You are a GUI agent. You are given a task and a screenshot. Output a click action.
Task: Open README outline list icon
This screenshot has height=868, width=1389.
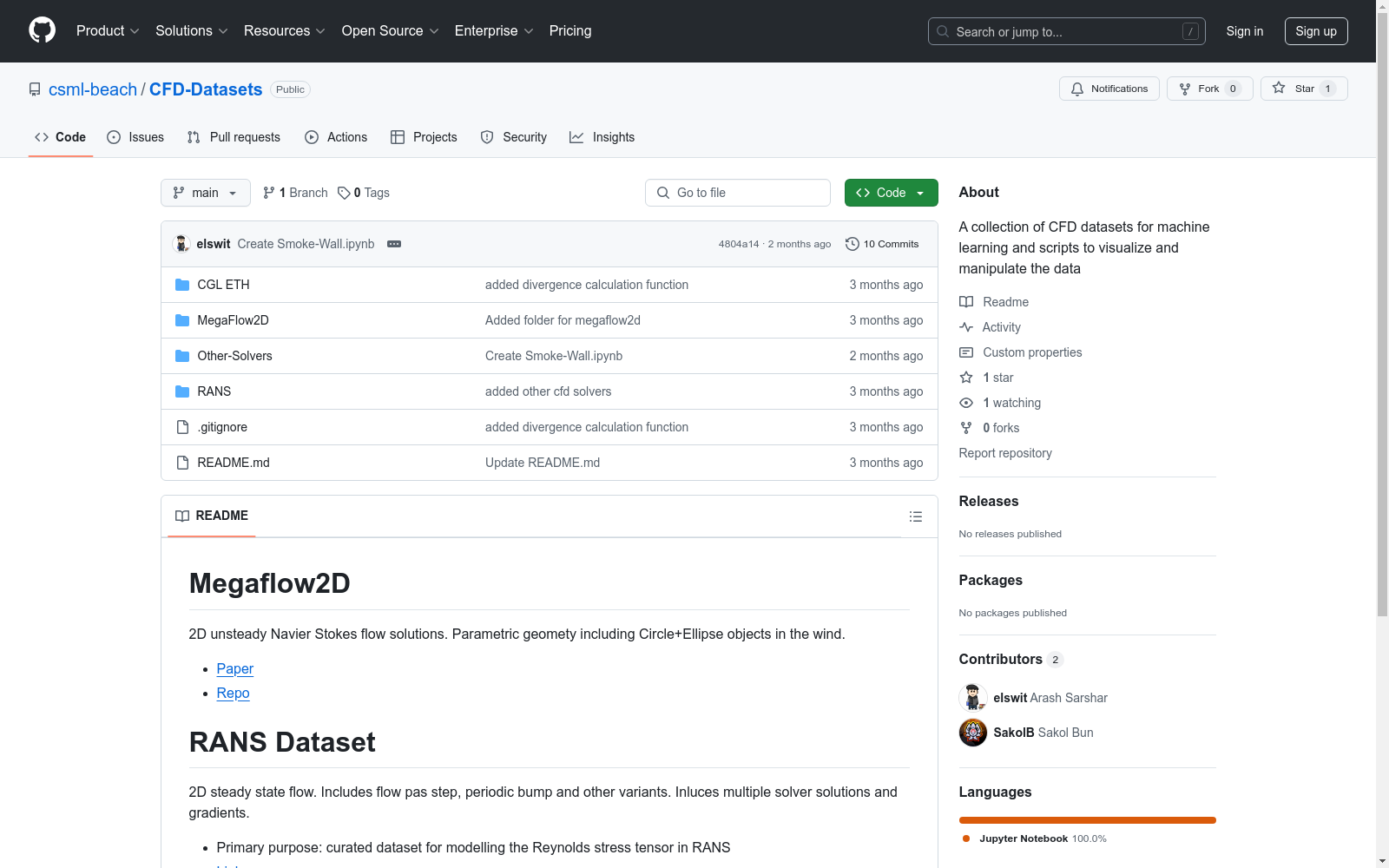click(x=915, y=516)
